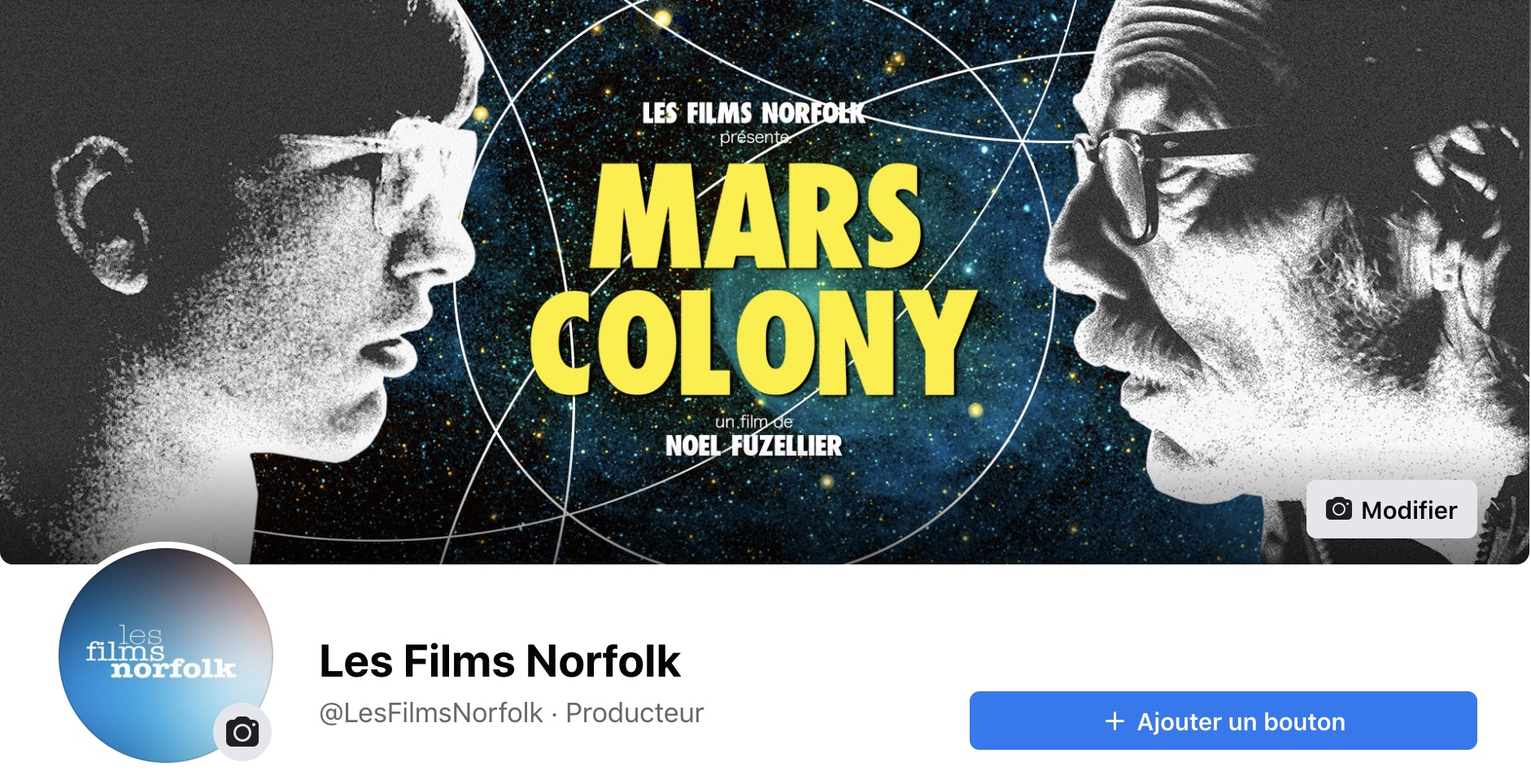Screen dimensions: 1531x784
Task: Click the NOEL FUZELLIER credit on the cover
Action: point(754,446)
